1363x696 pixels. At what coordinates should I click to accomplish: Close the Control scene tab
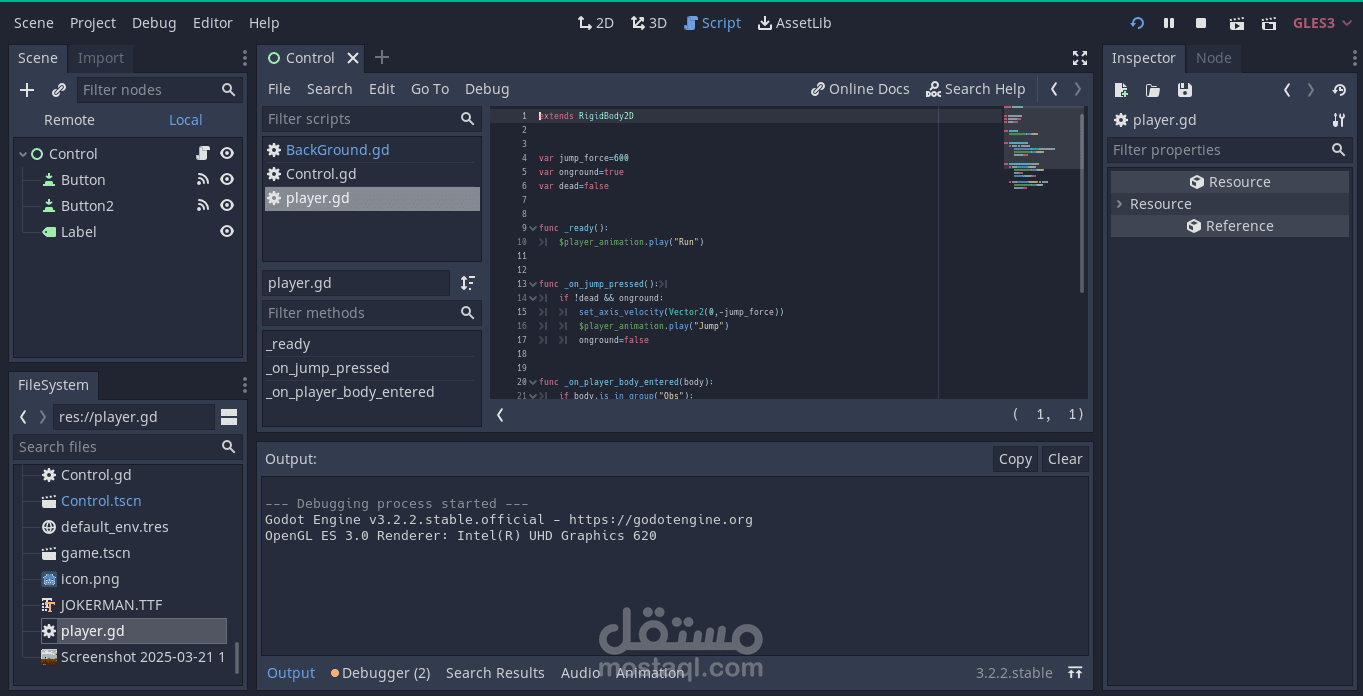coord(353,58)
